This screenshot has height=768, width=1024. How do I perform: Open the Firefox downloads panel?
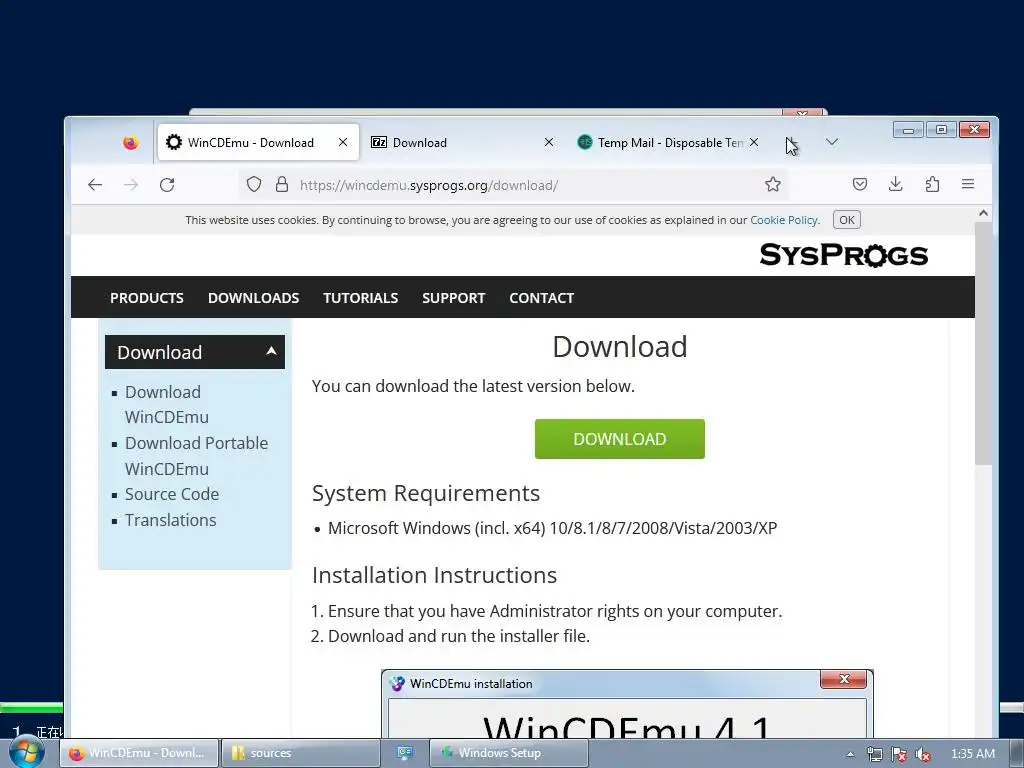tap(896, 185)
